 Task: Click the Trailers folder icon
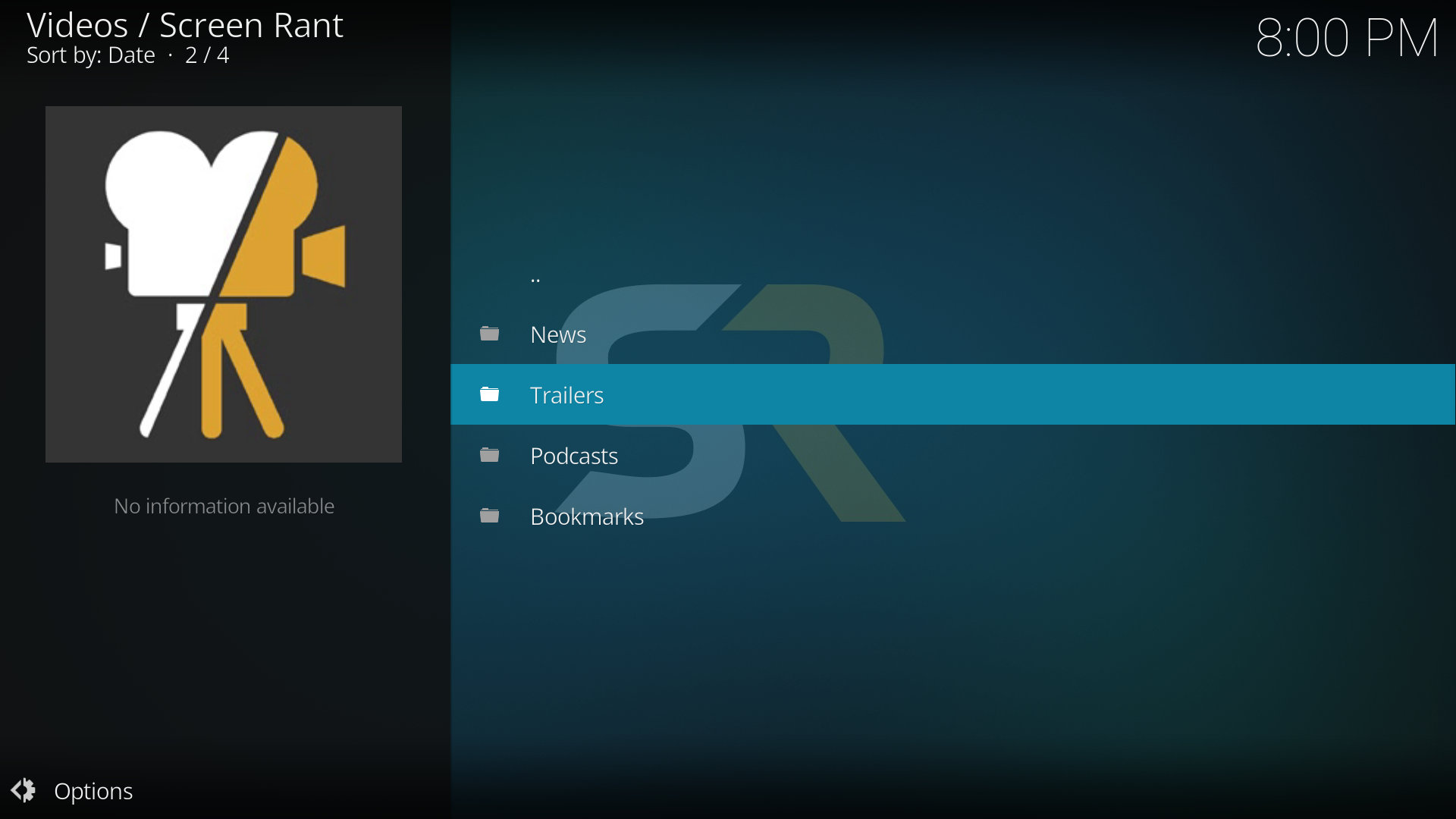(x=489, y=394)
